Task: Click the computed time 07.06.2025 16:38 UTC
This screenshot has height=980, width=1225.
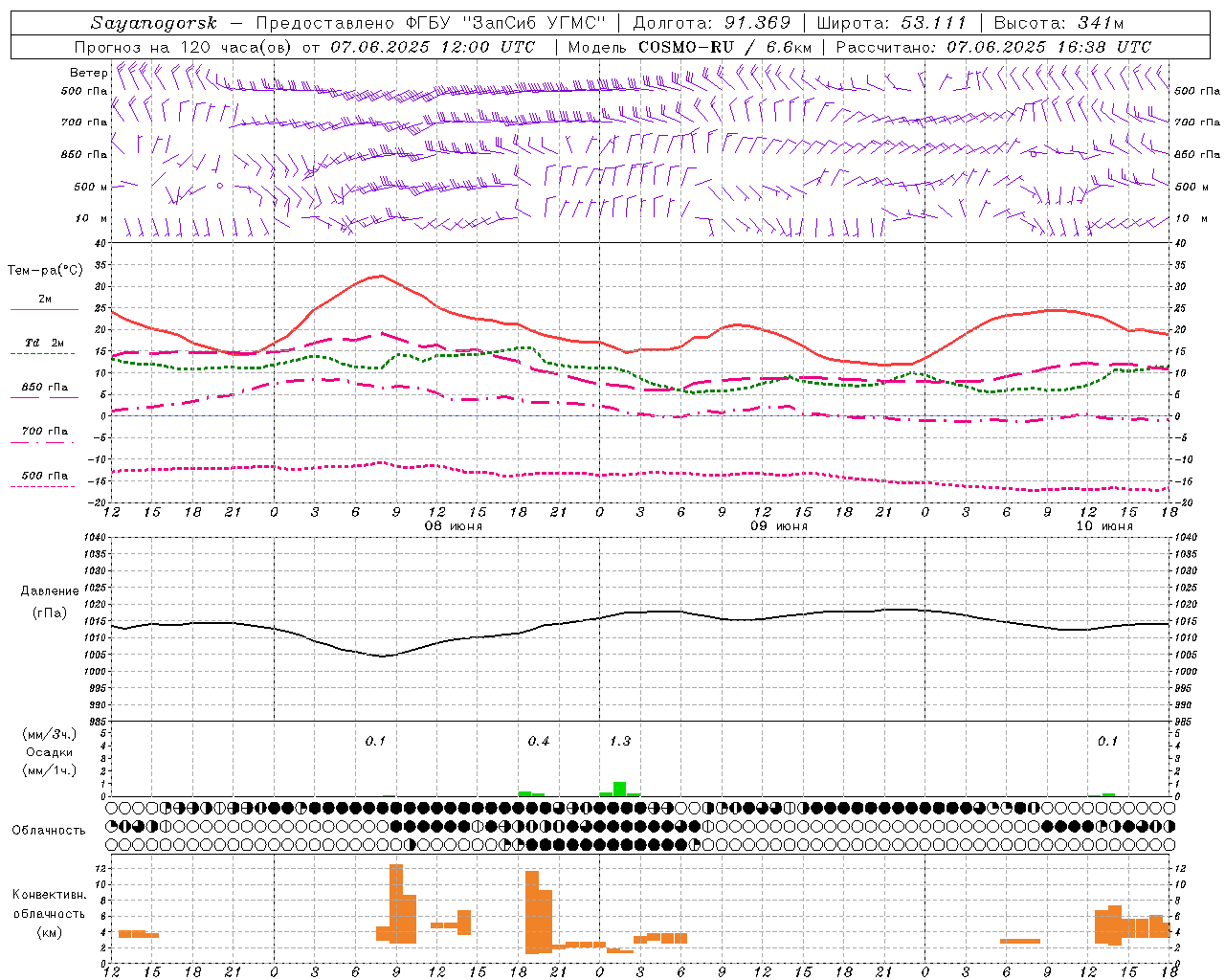Action: click(1049, 47)
